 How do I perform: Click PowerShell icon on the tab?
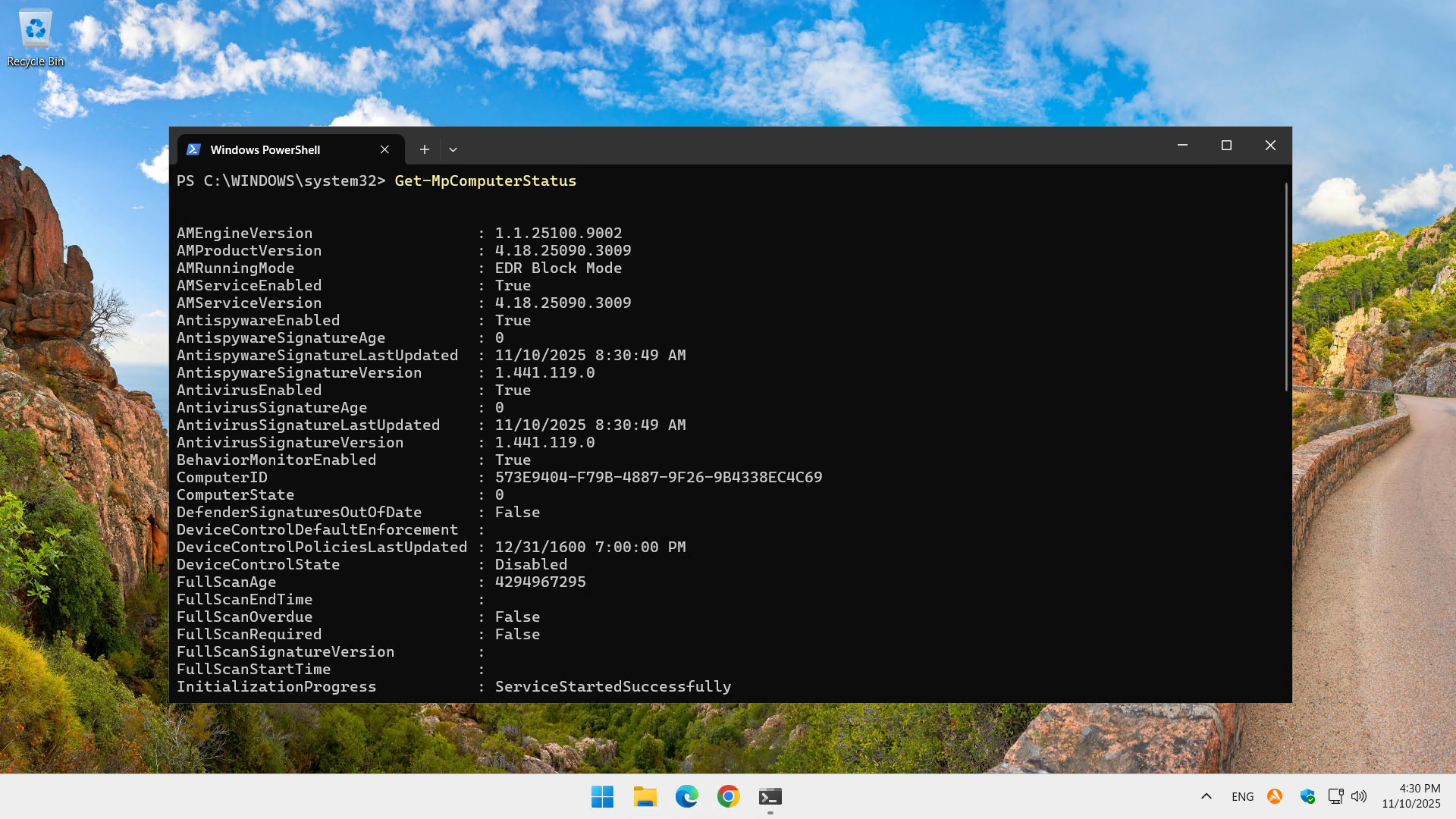tap(193, 149)
